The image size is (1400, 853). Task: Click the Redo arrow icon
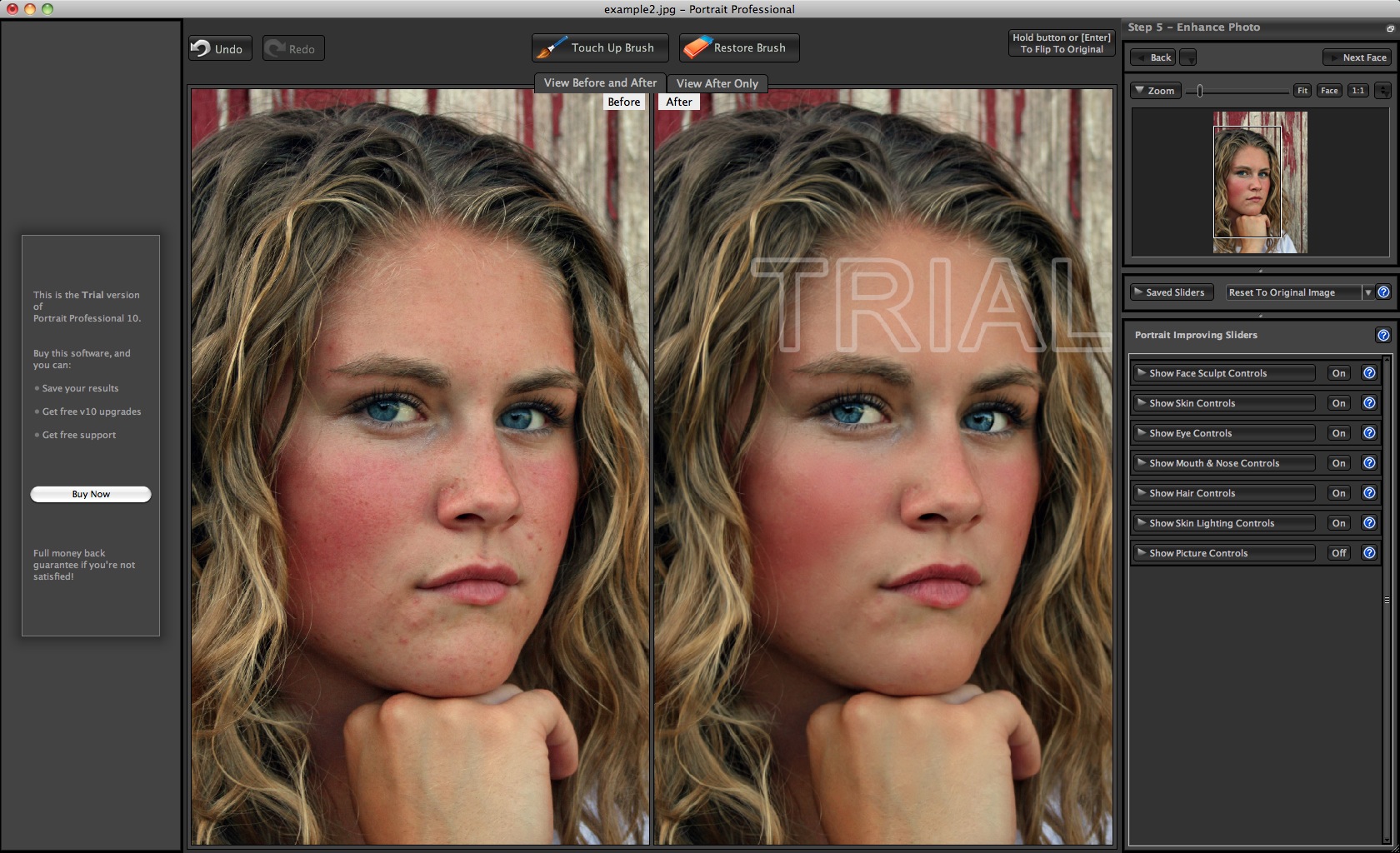pos(275,47)
